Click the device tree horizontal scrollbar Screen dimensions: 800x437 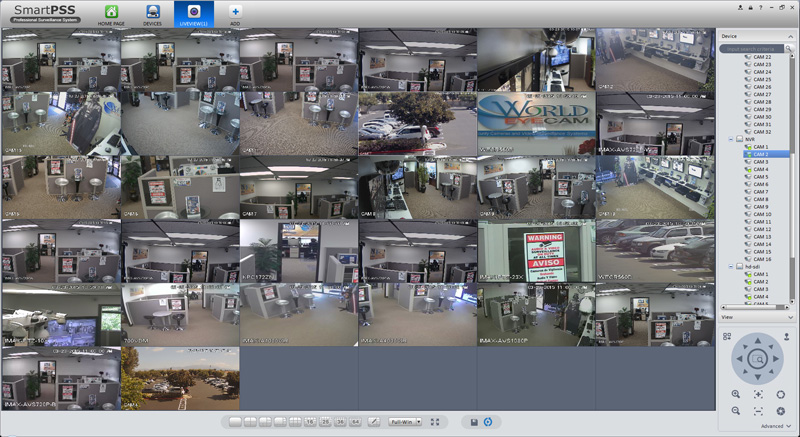[750, 307]
